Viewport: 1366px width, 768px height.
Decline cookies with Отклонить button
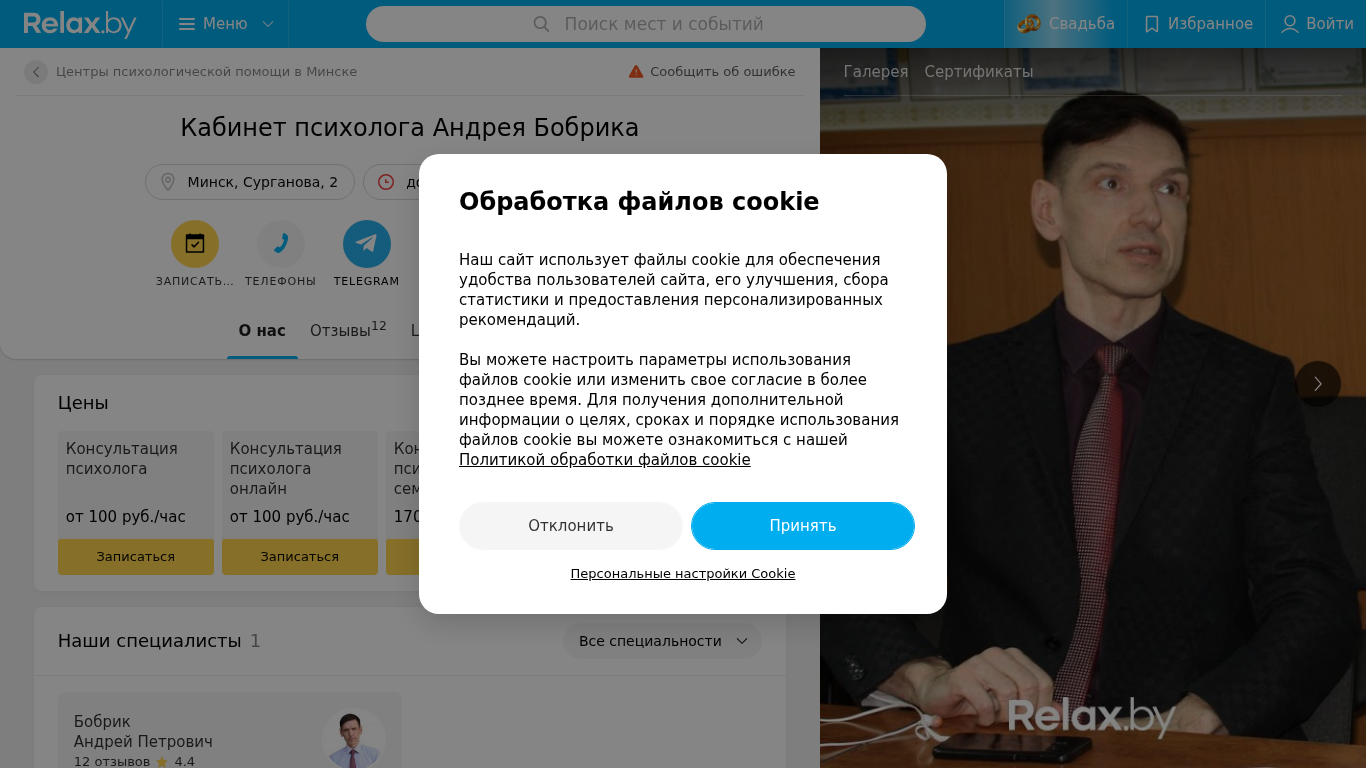click(x=571, y=526)
